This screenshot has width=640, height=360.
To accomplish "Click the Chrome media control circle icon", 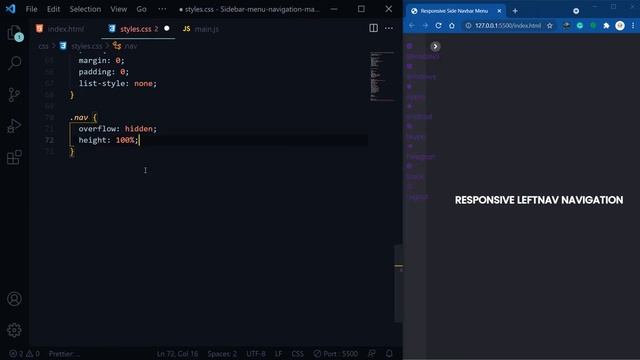I will [x=576, y=11].
